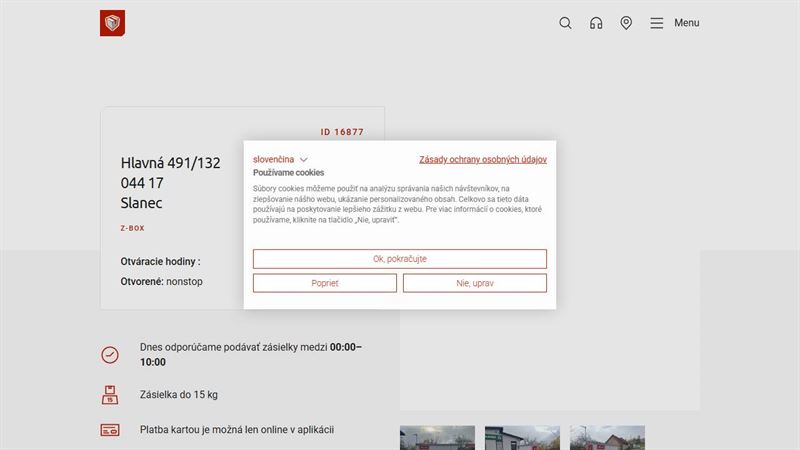Click the red Packeta box logo
Screen dimensions: 800x450
pyautogui.click(x=112, y=23)
